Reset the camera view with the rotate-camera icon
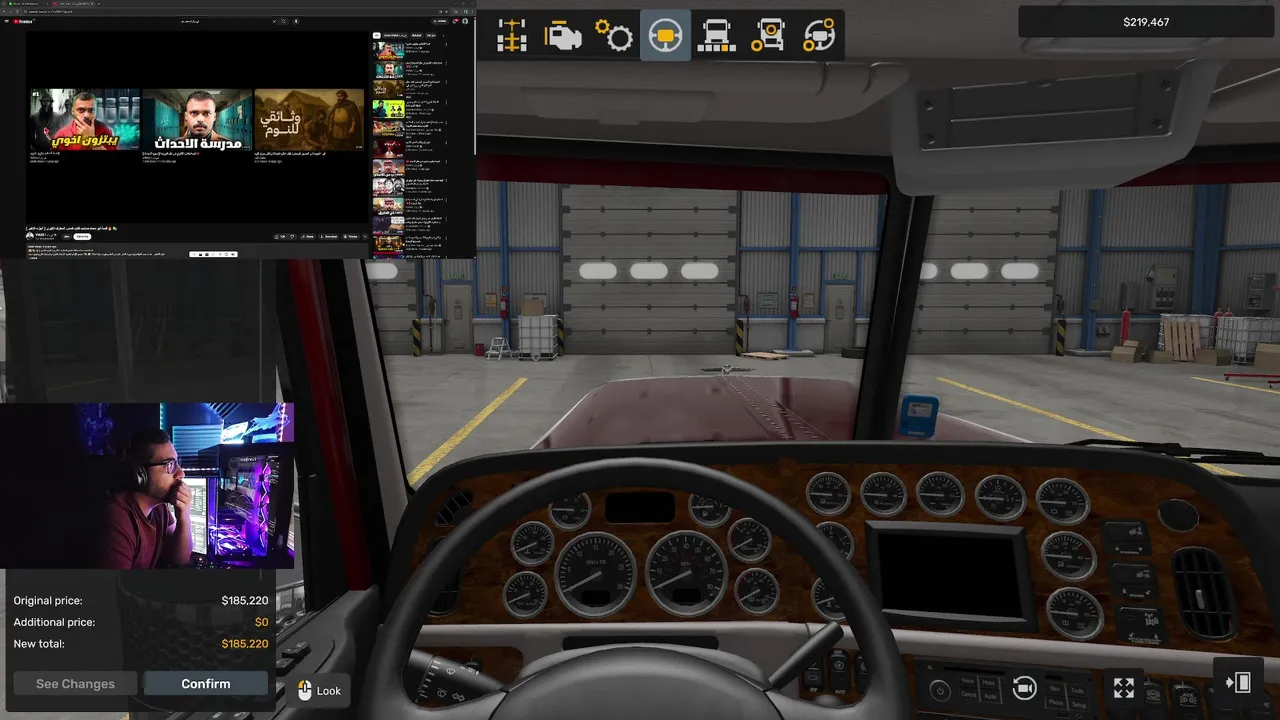Viewport: 1280px width, 720px height. click(x=1024, y=688)
